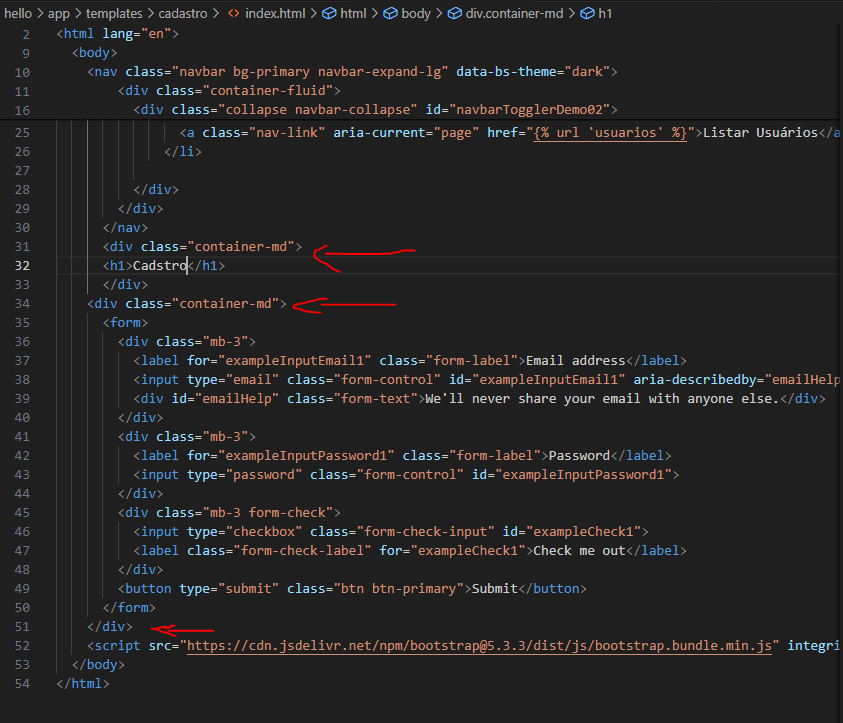Open the hello folder breadcrumb

18,14
